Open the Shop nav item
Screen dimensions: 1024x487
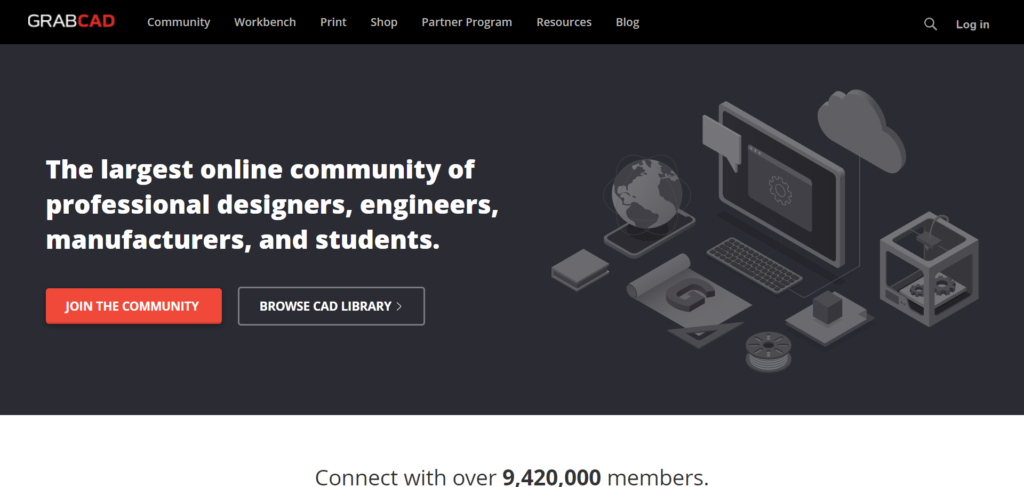click(383, 22)
